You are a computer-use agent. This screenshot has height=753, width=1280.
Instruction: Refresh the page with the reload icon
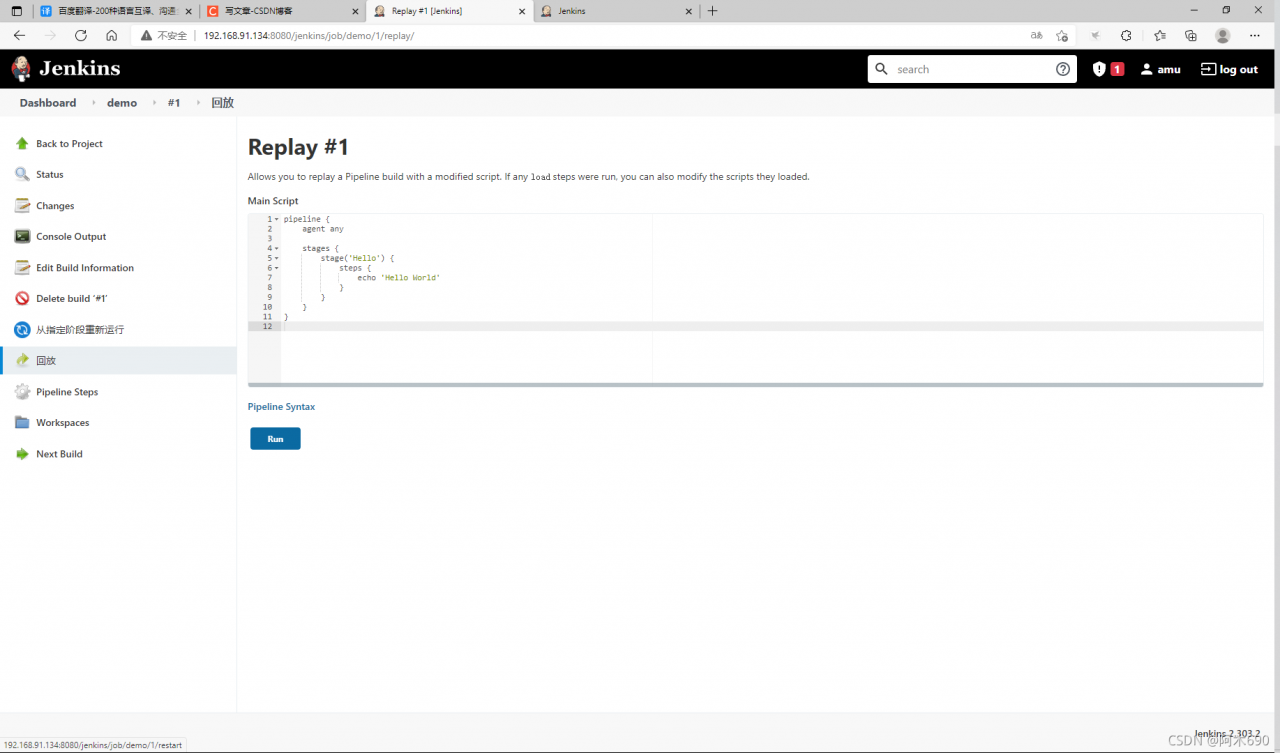point(81,35)
